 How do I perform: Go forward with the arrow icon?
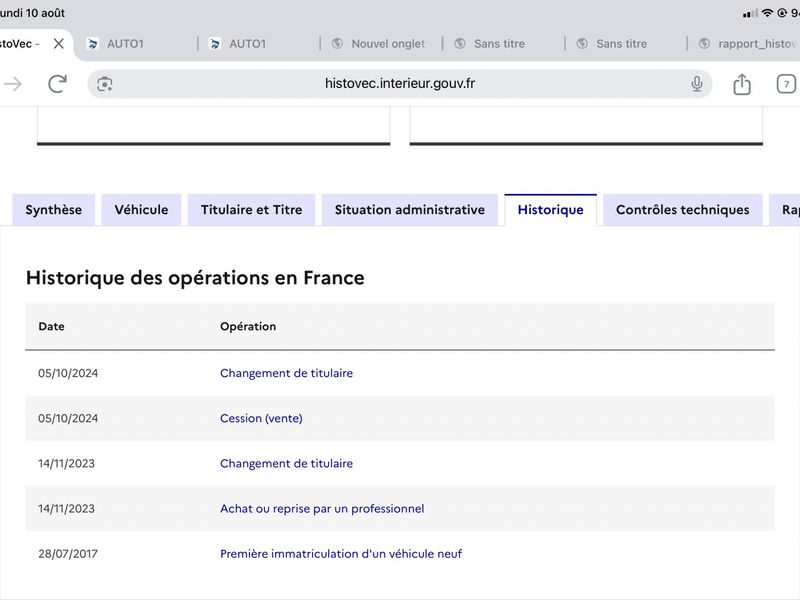point(13,84)
